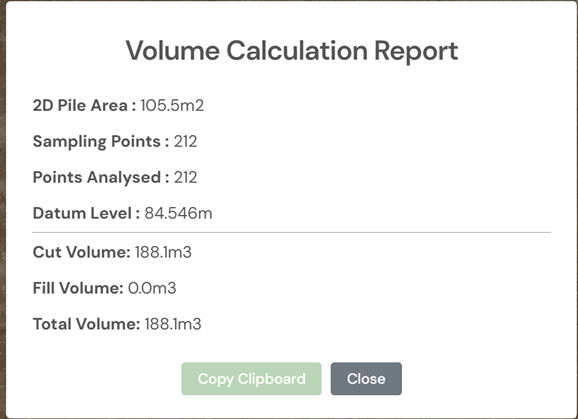Close the Volume Calculation Report dialog
Image resolution: width=578 pixels, height=419 pixels.
(x=366, y=378)
